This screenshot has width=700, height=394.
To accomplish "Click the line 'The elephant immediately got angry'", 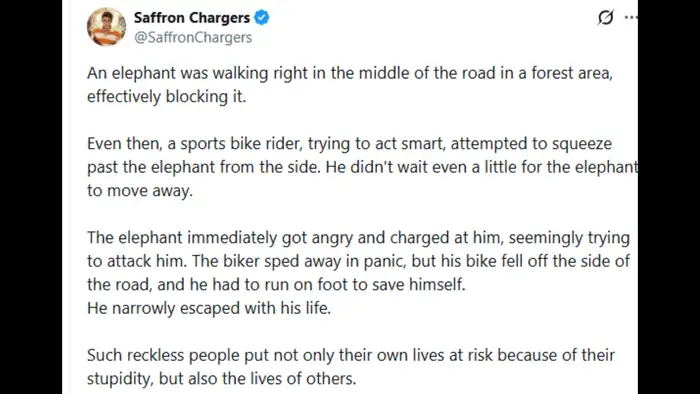I will (358, 238).
